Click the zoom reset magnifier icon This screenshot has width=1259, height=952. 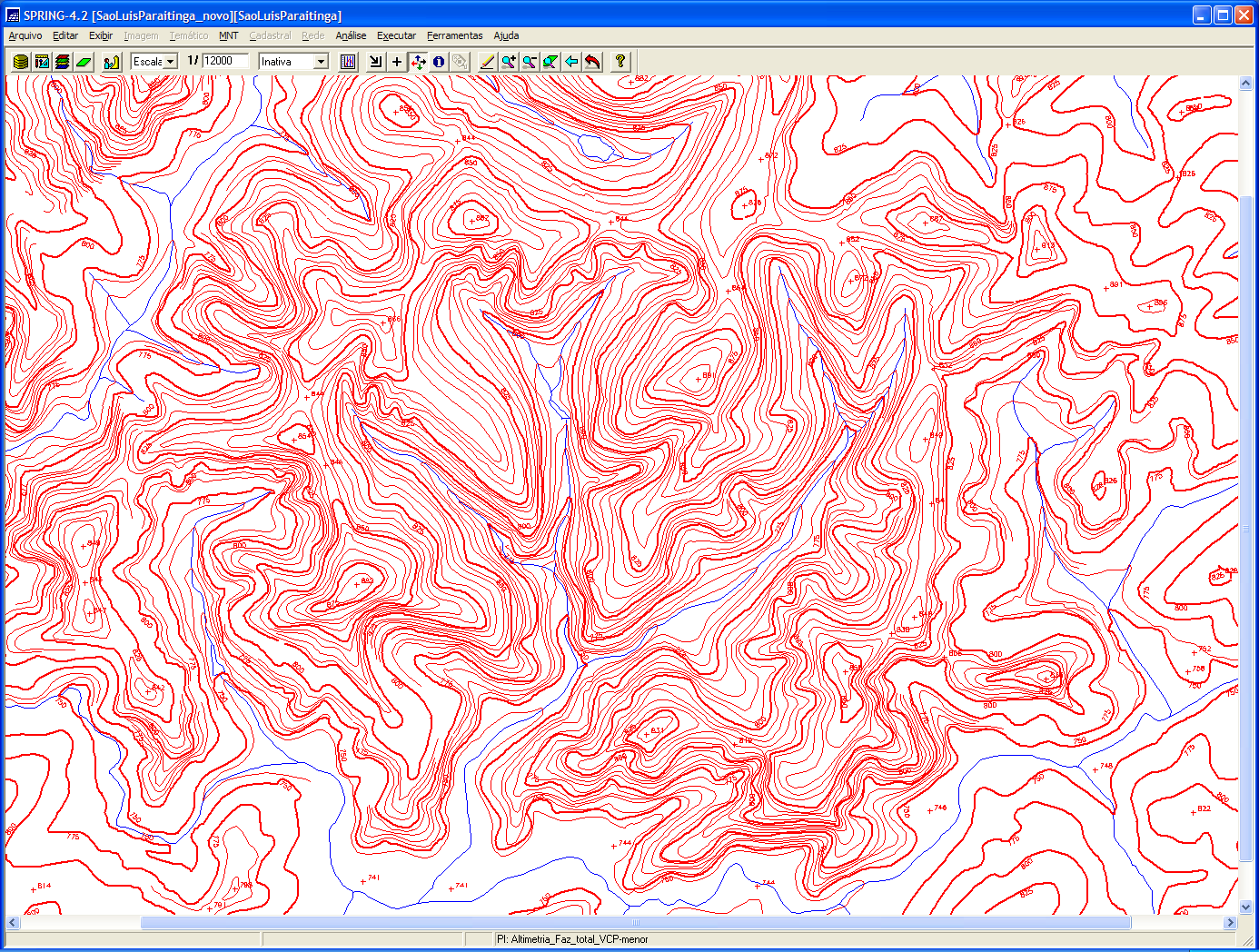pyautogui.click(x=550, y=62)
